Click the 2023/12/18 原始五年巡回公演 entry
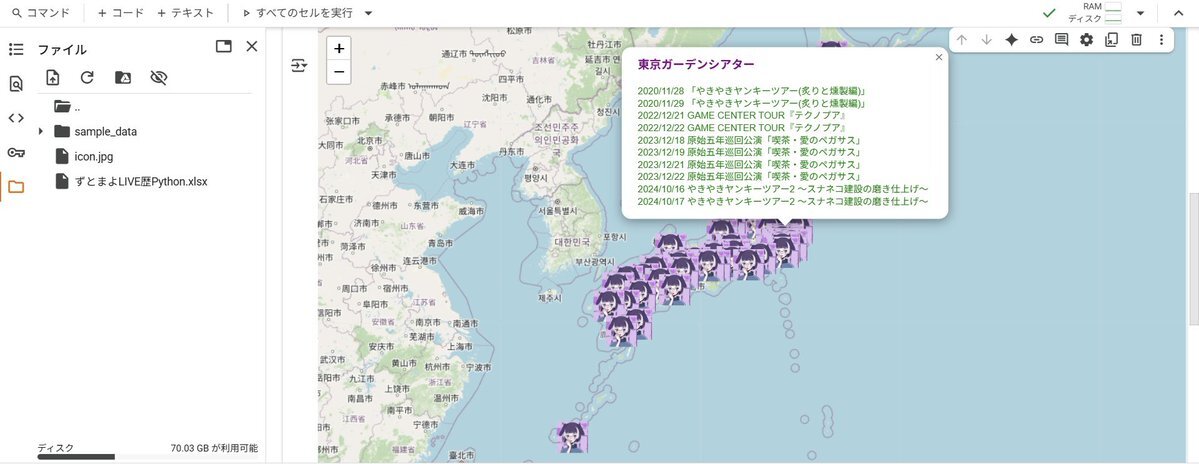The height and width of the screenshot is (464, 1199). coord(750,140)
